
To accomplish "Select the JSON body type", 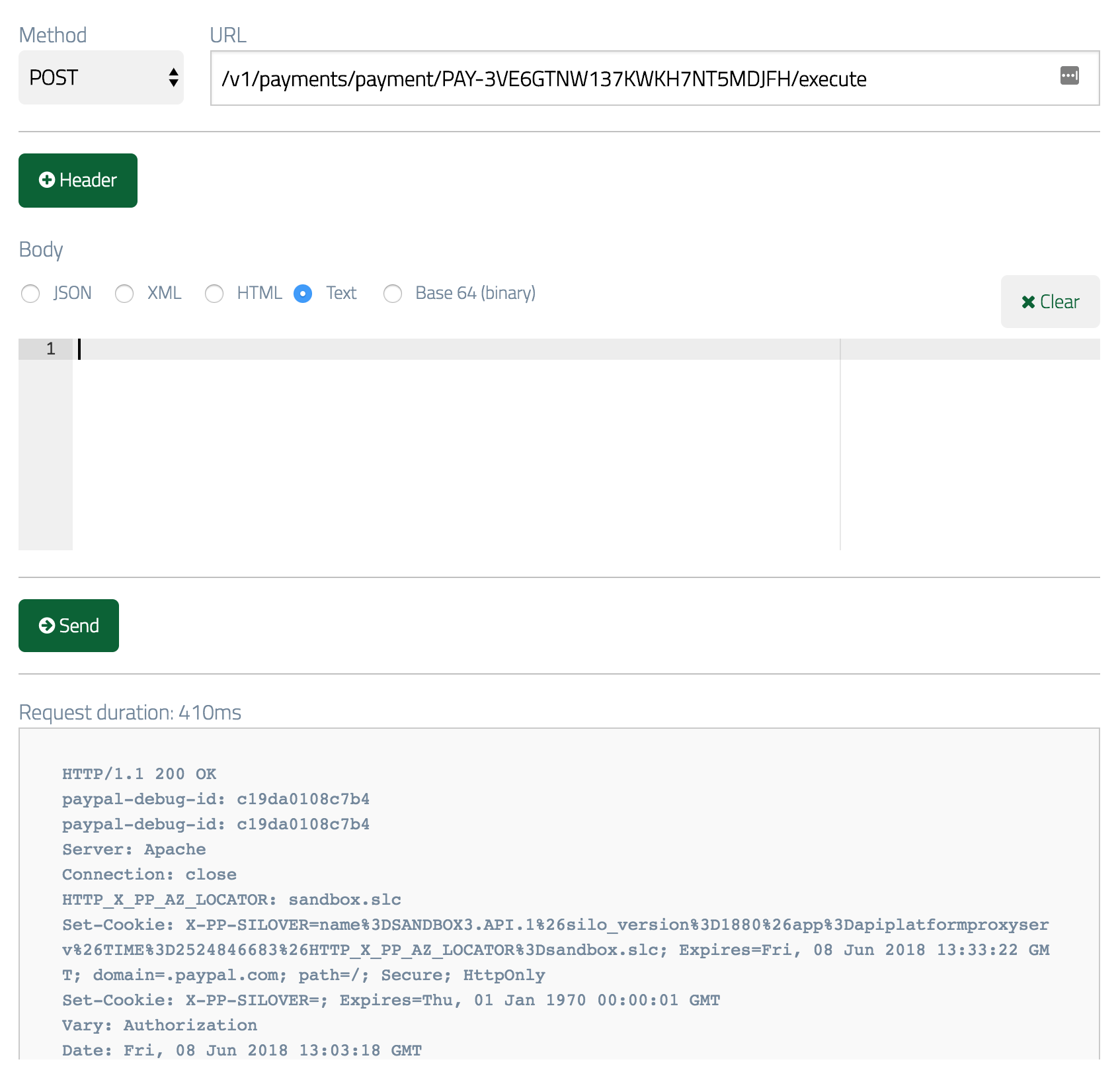I will click(x=30, y=294).
